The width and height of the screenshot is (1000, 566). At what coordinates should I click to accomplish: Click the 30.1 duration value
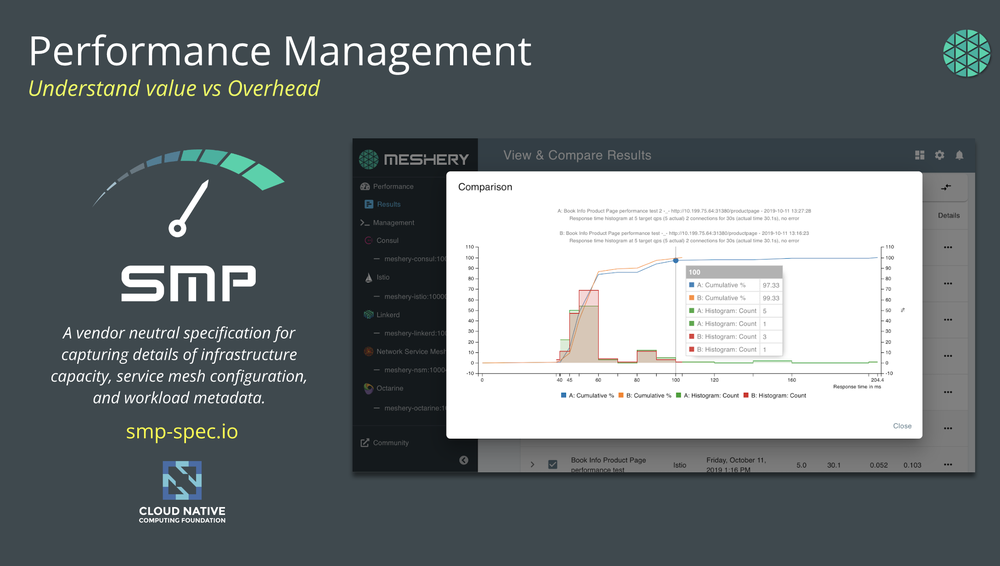834,465
